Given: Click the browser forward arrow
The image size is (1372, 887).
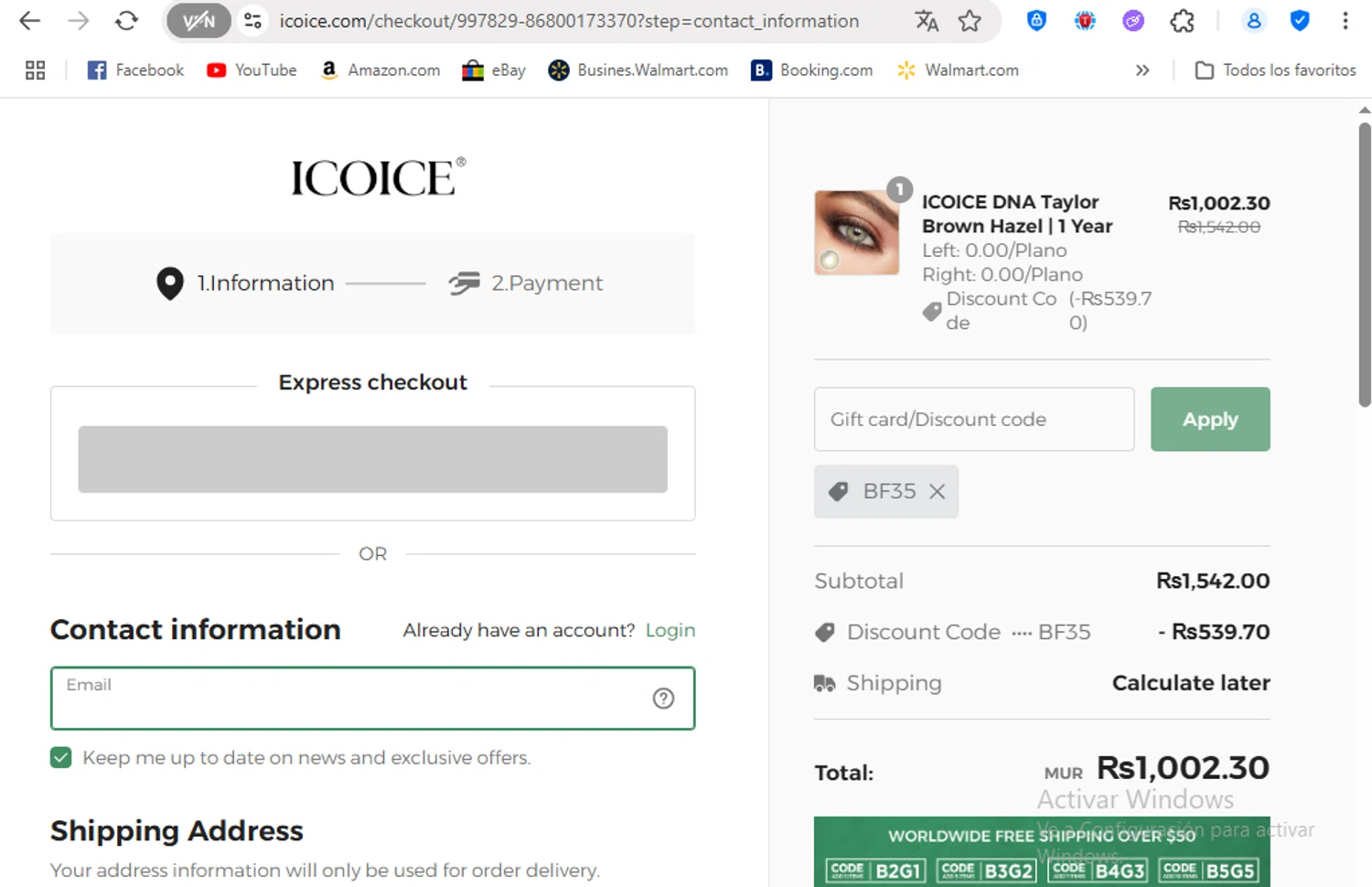Looking at the screenshot, I should pos(79,21).
